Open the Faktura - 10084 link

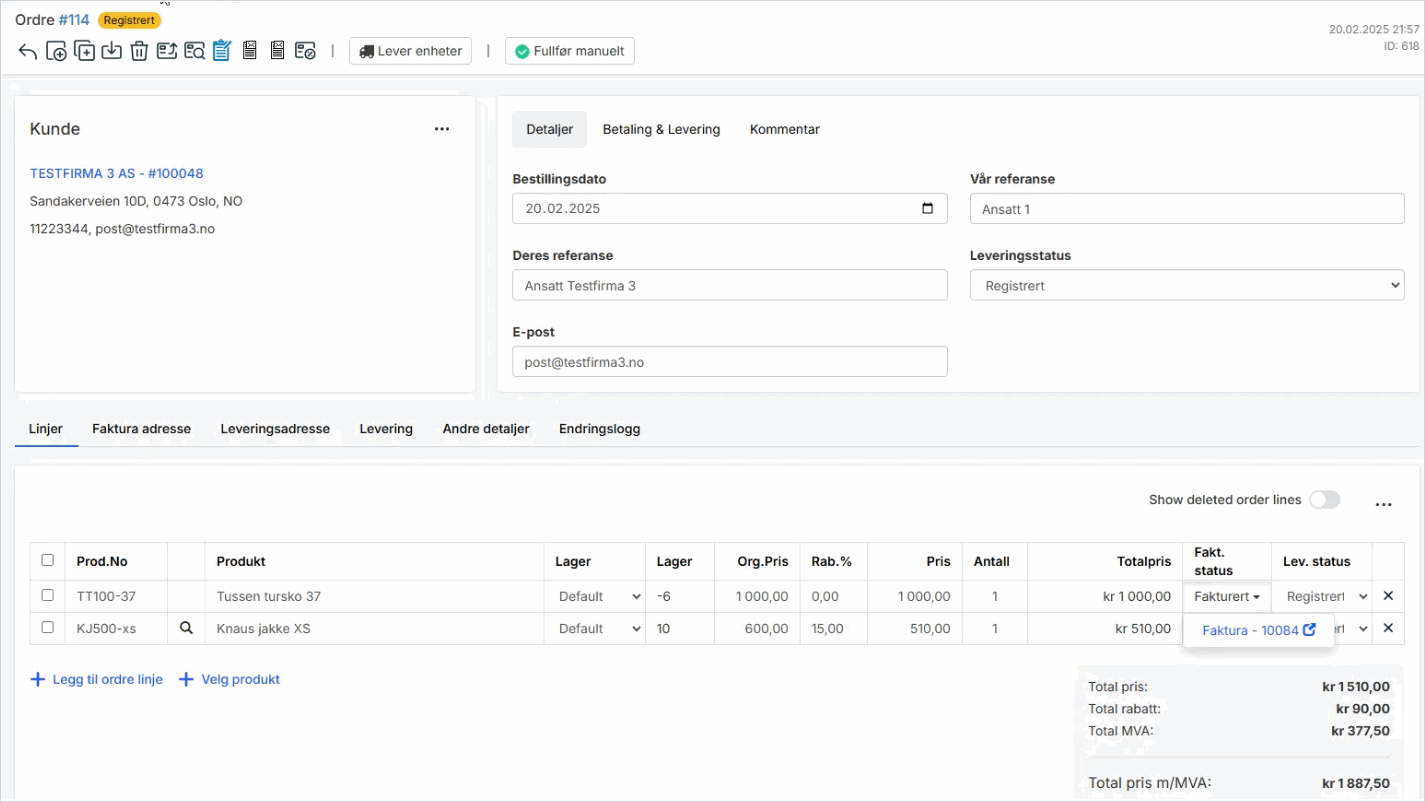[1258, 631]
